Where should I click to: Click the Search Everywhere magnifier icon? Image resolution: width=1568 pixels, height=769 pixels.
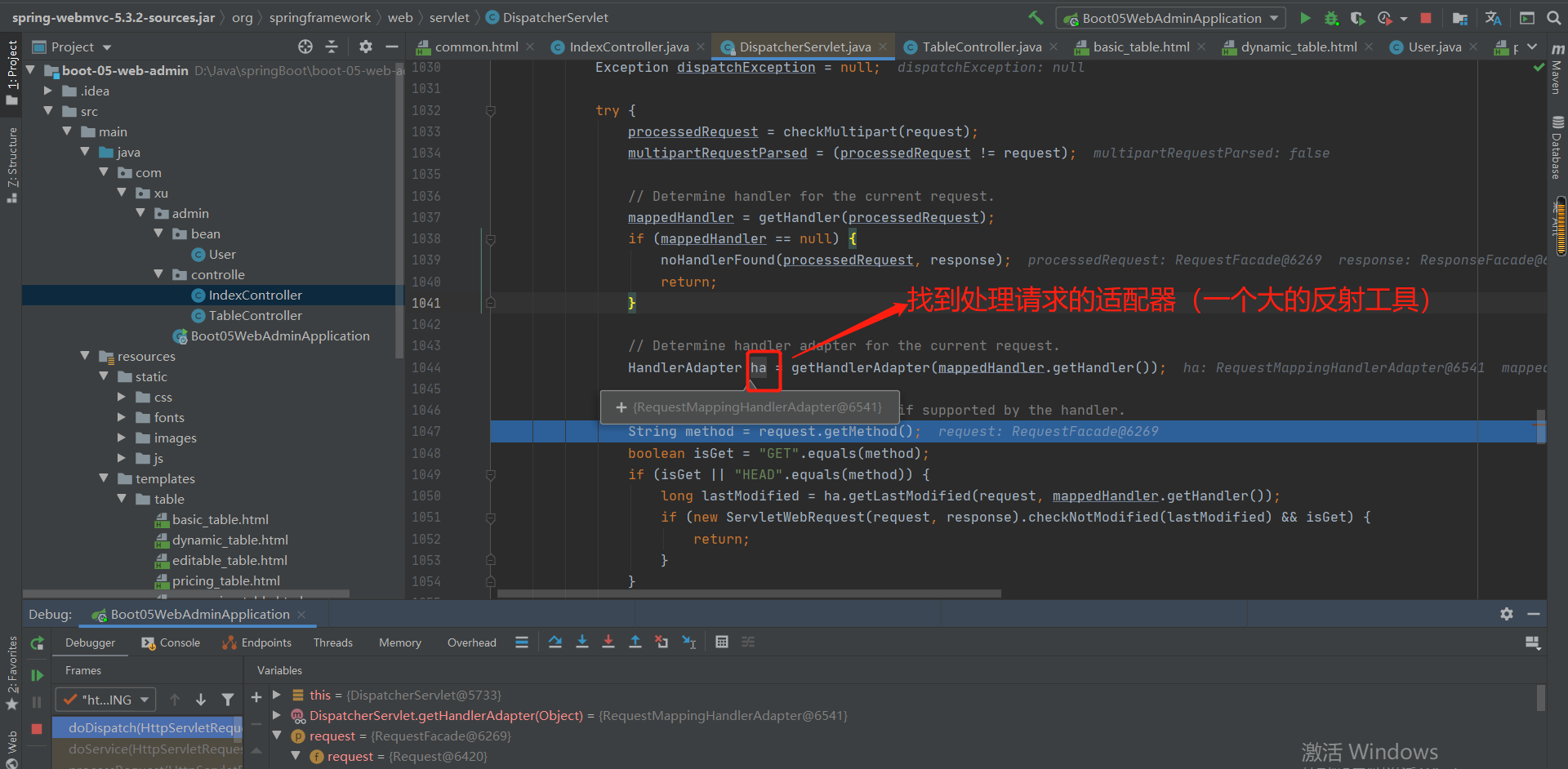[1553, 18]
